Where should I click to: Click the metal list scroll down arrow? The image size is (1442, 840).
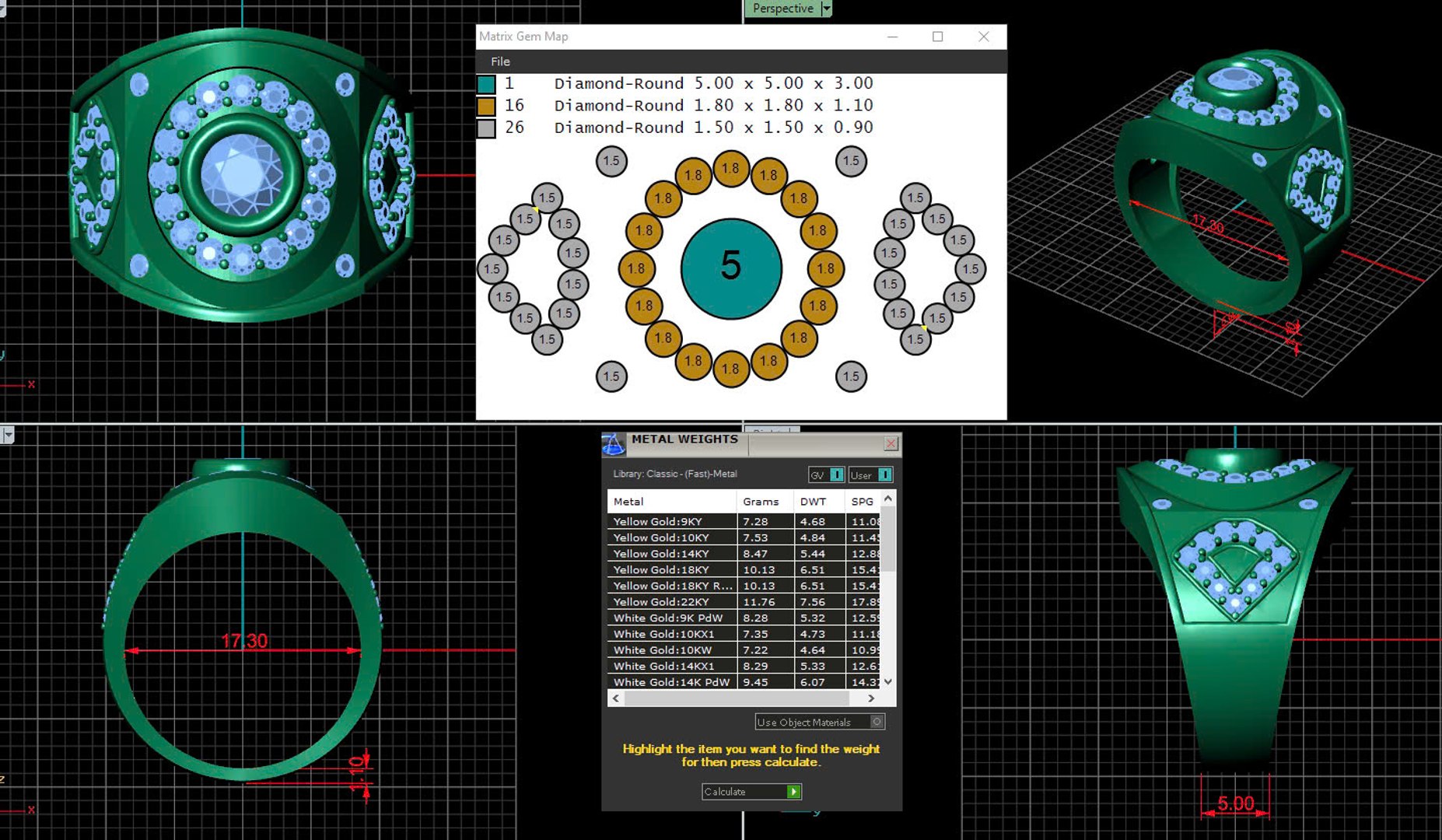point(888,682)
